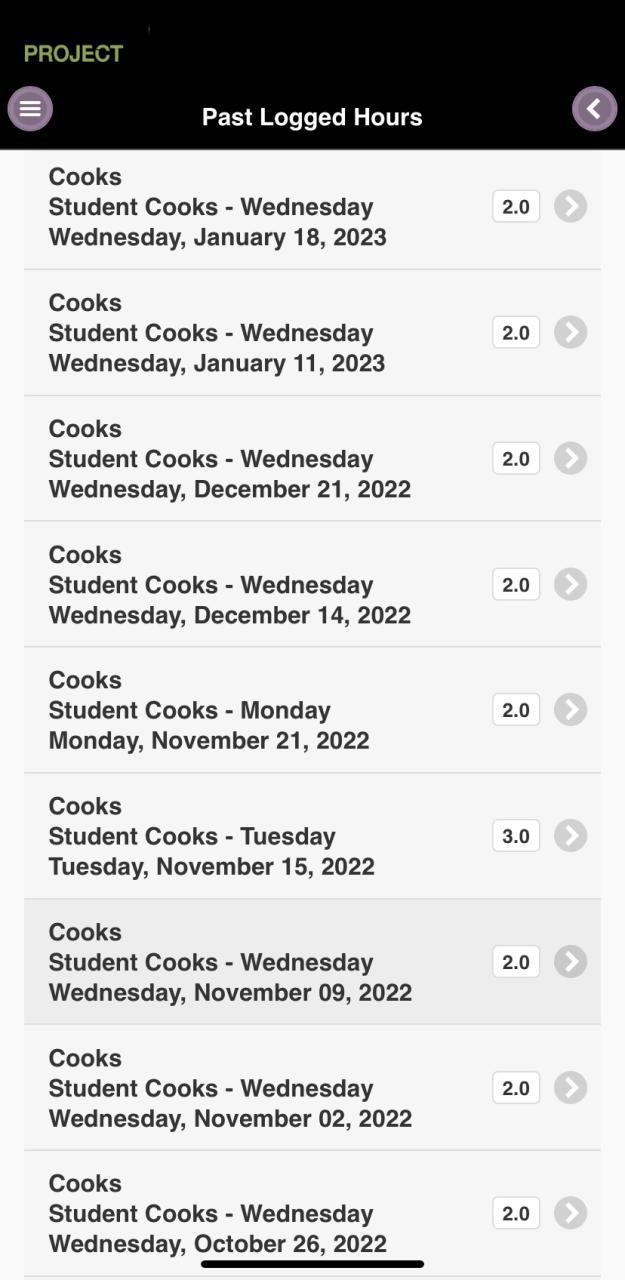Expand Tuesday, November 15 entry chevron
This screenshot has width=625, height=1280.
point(570,836)
